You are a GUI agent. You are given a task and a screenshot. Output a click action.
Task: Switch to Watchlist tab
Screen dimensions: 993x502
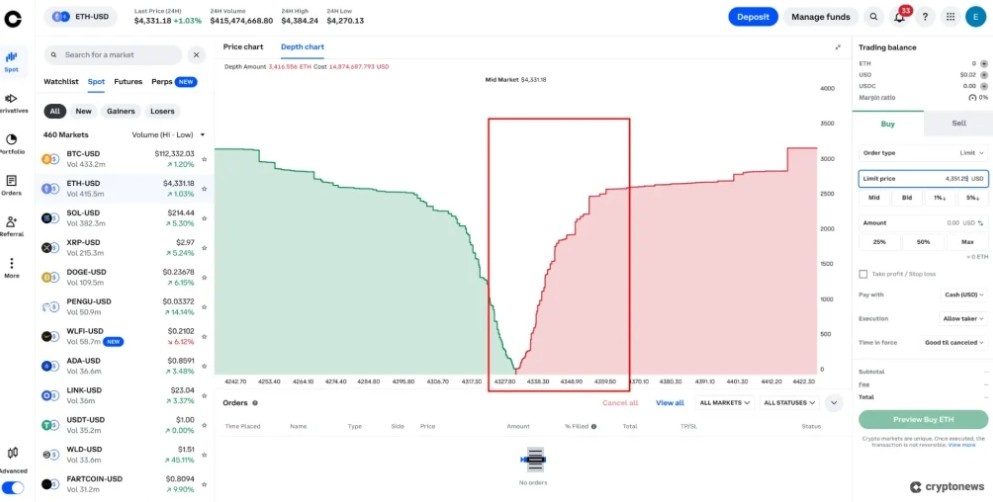click(x=61, y=82)
